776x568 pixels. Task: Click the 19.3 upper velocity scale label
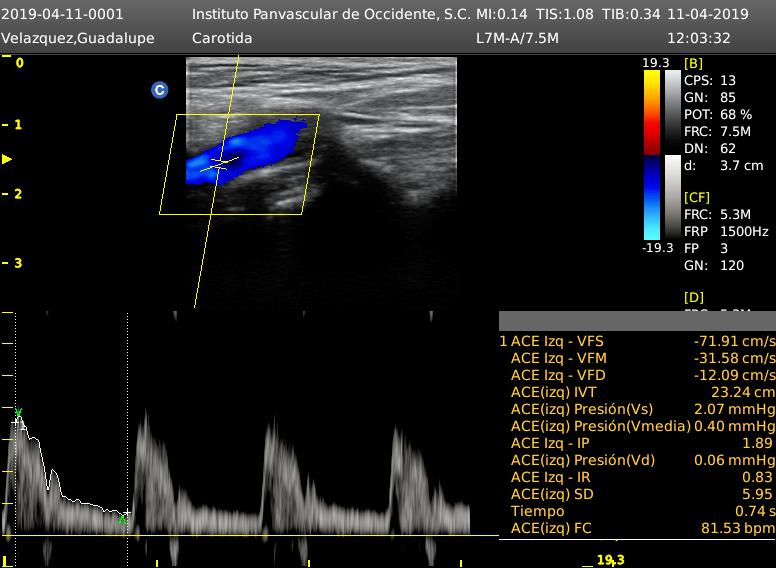(656, 62)
